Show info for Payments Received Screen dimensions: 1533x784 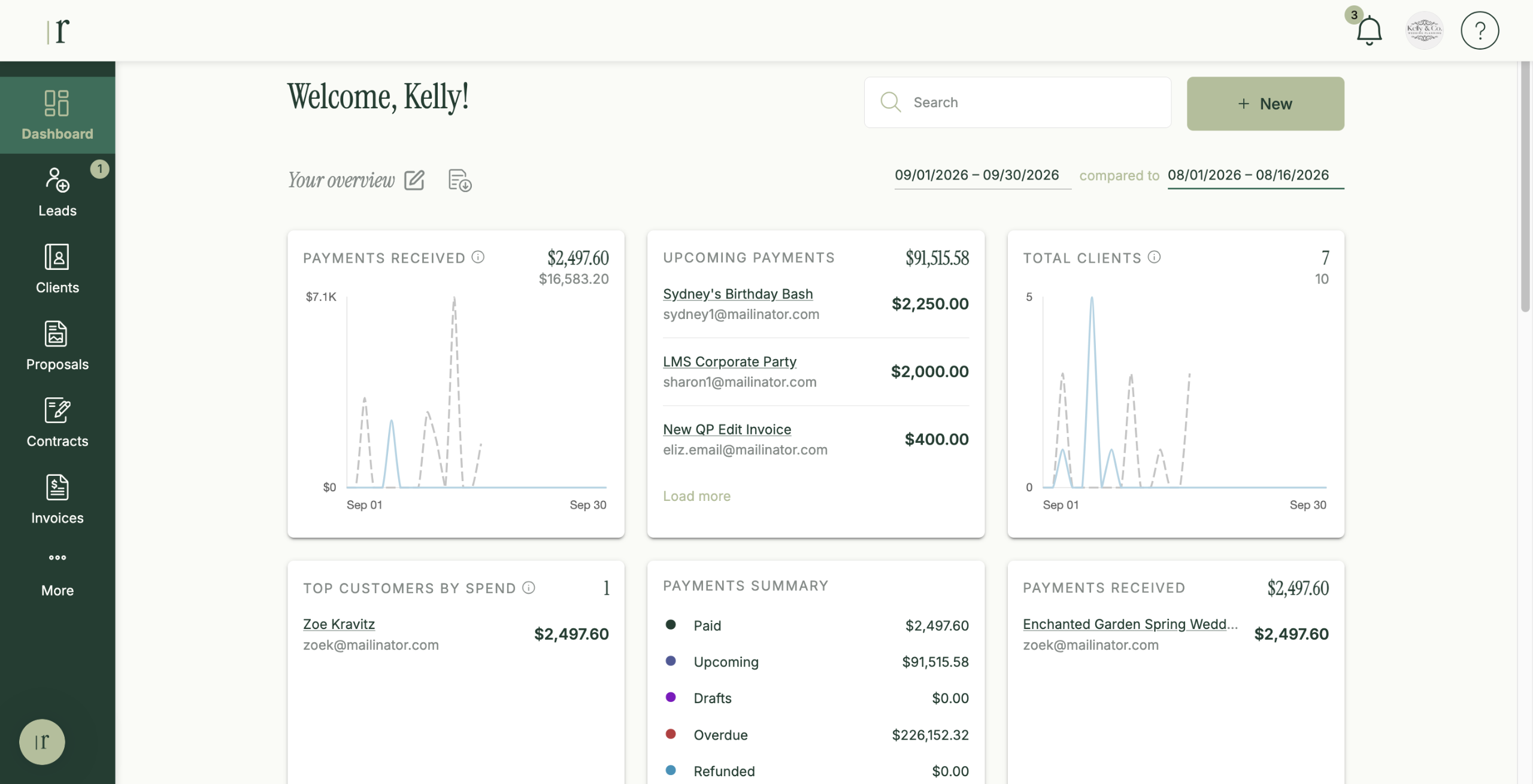coord(478,257)
